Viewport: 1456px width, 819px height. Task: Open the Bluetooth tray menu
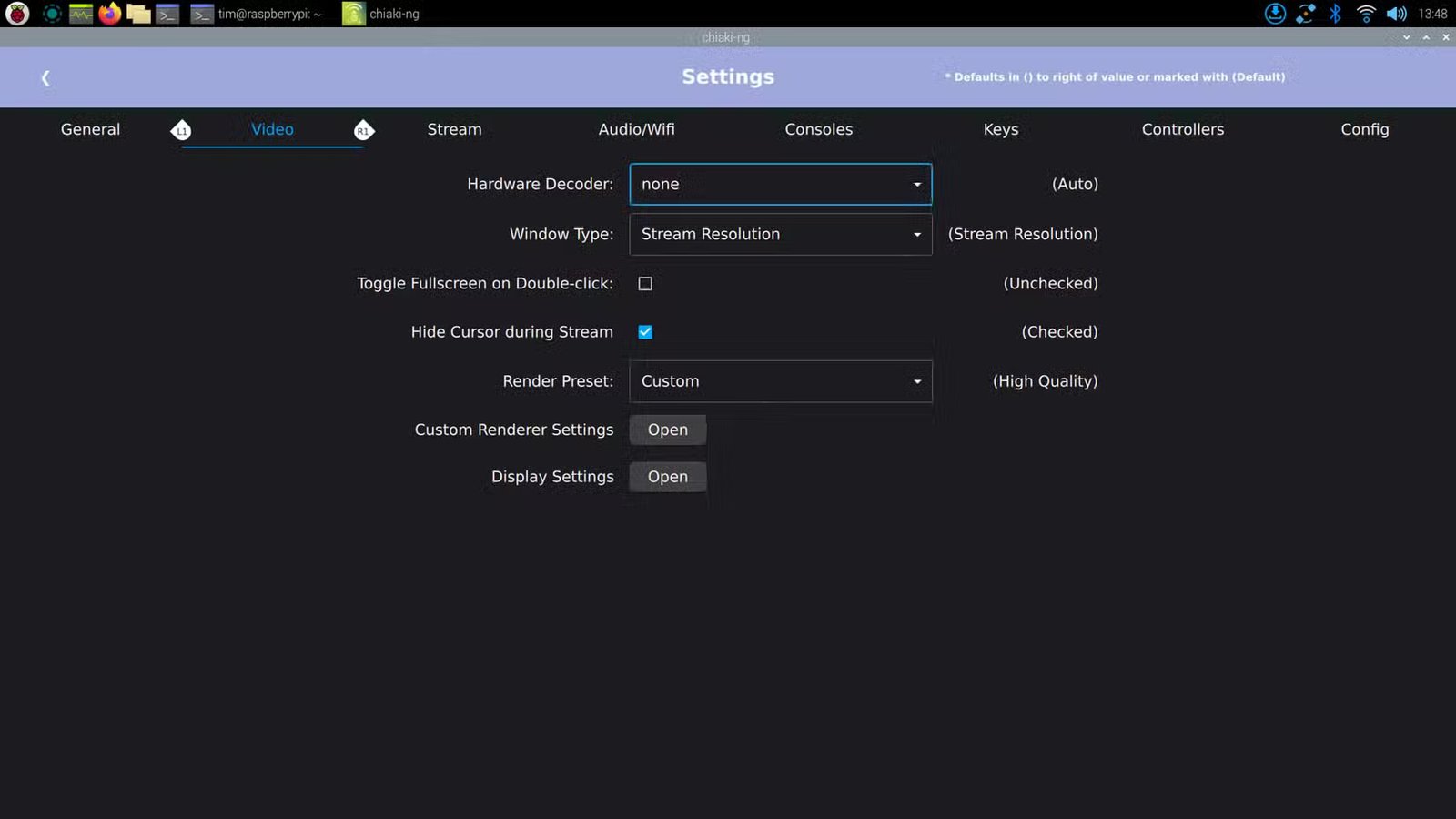click(1335, 14)
